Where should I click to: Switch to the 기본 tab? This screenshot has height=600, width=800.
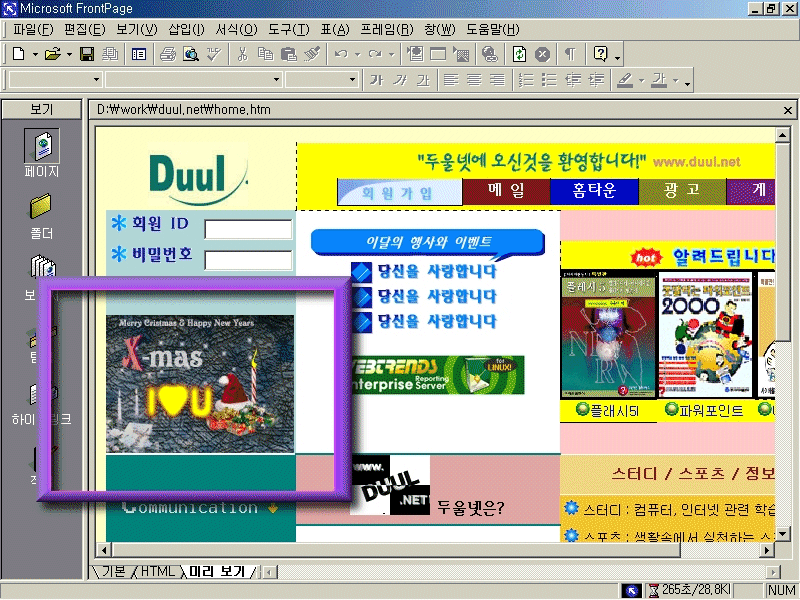pyautogui.click(x=113, y=571)
